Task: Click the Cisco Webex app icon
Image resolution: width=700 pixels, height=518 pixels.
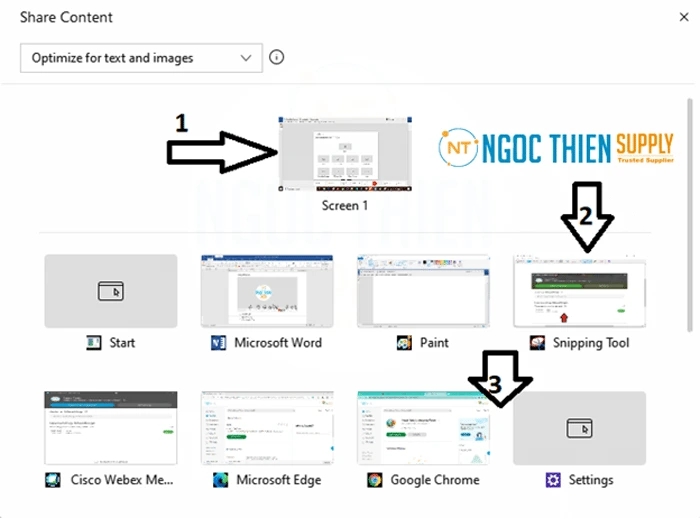Action: pyautogui.click(x=53, y=480)
